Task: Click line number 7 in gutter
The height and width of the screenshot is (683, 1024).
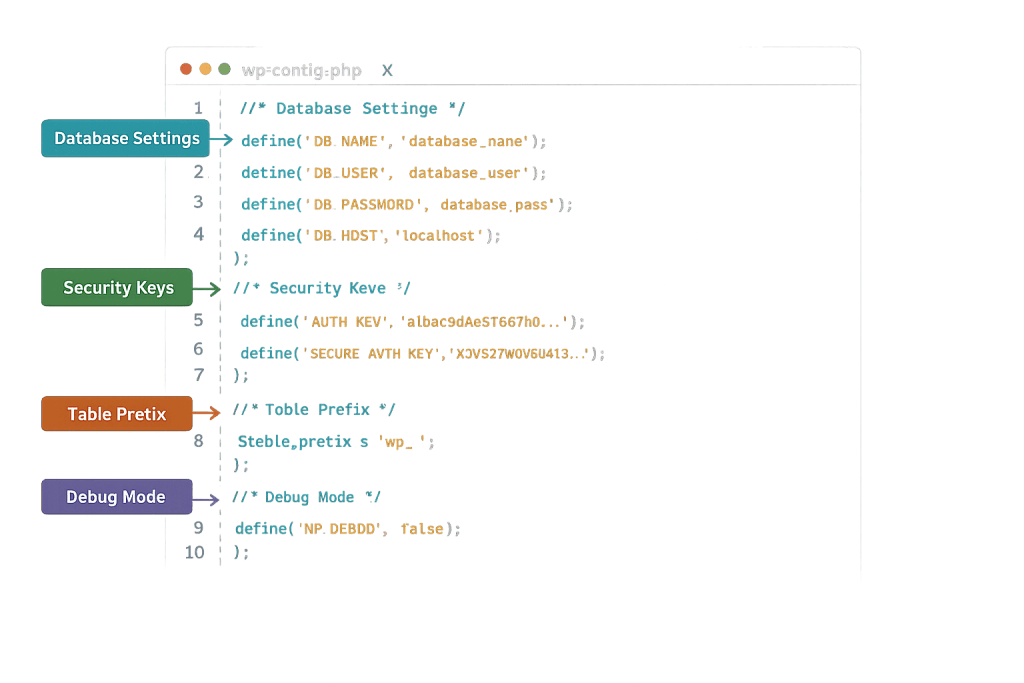Action: [199, 375]
